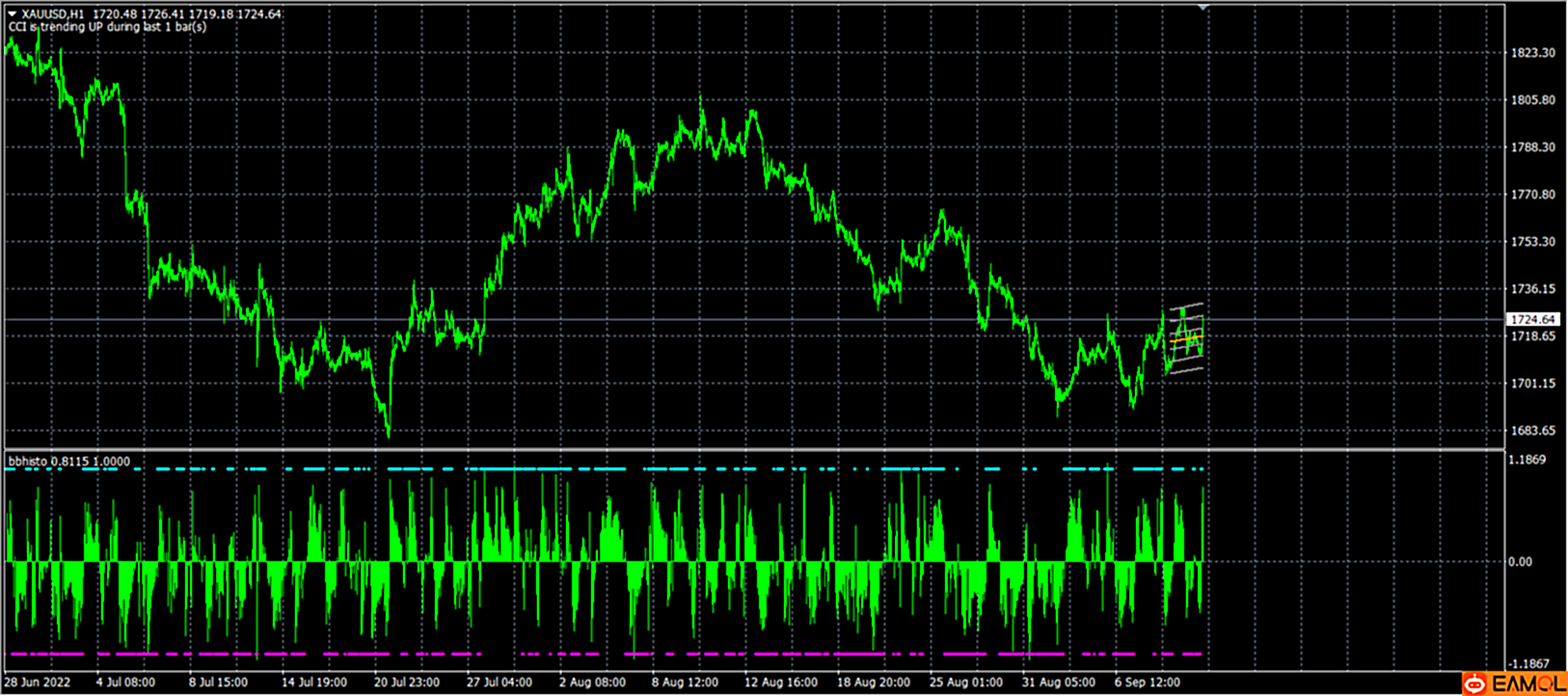
Task: Select the orange regression channel midline
Action: pyautogui.click(x=1185, y=338)
